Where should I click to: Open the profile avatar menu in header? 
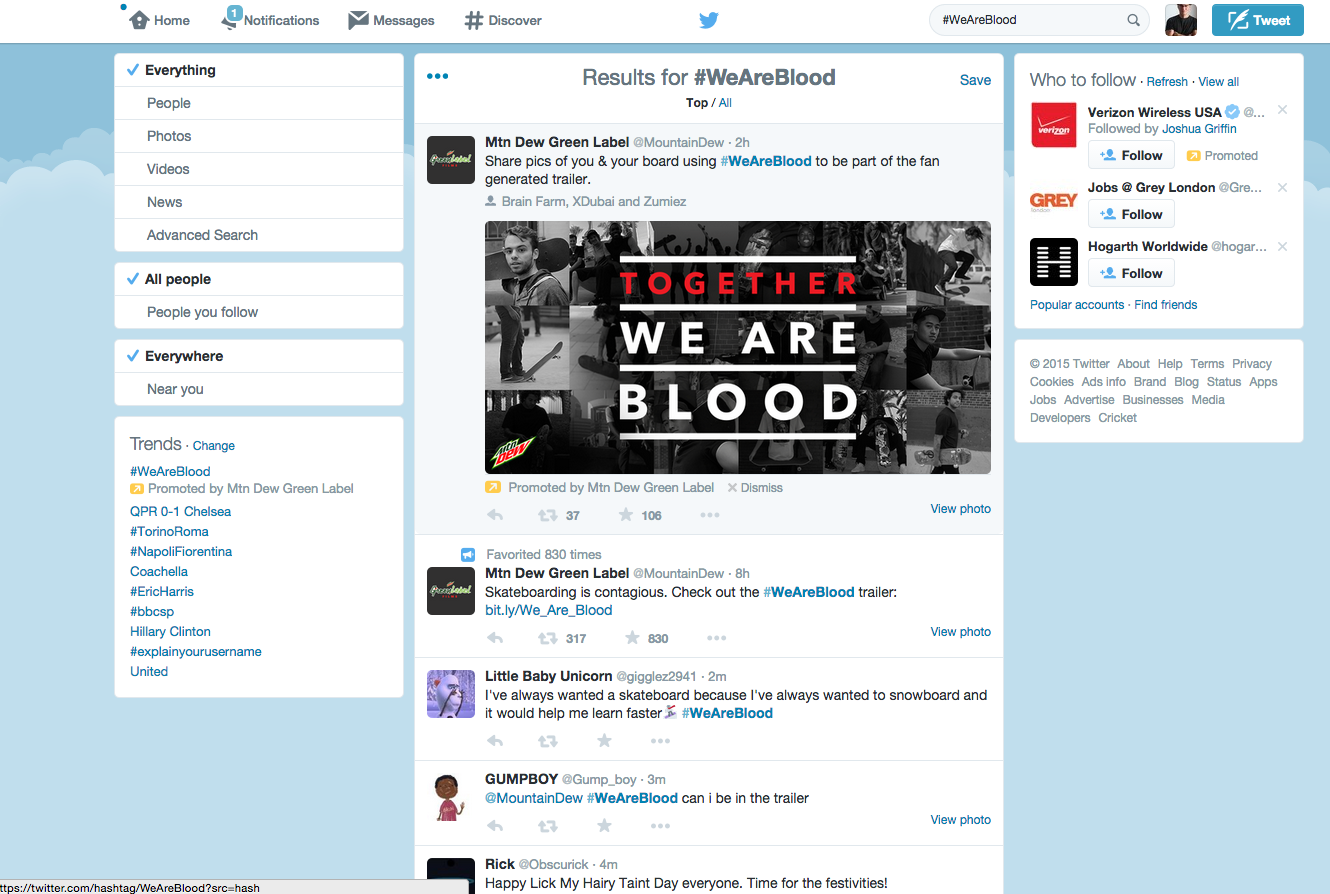pos(1181,20)
